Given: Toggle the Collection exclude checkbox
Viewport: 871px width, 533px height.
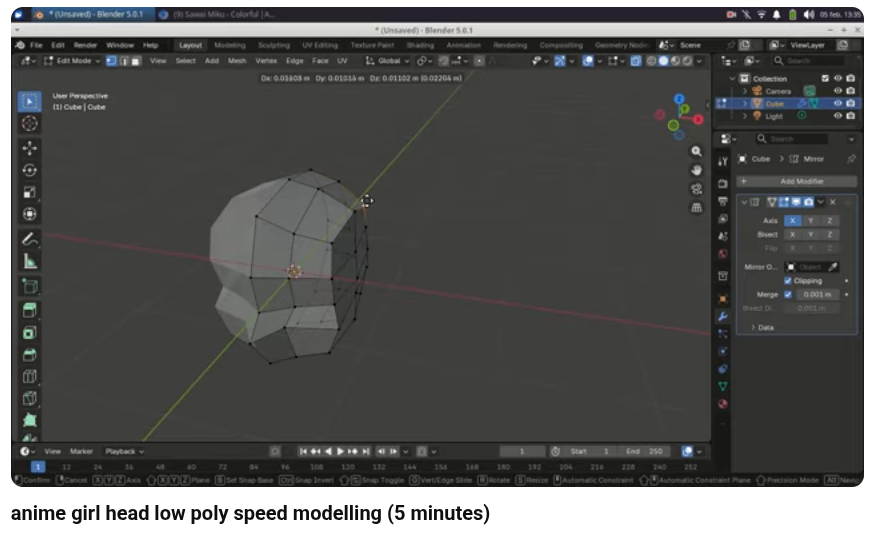Looking at the screenshot, I should coord(825,78).
